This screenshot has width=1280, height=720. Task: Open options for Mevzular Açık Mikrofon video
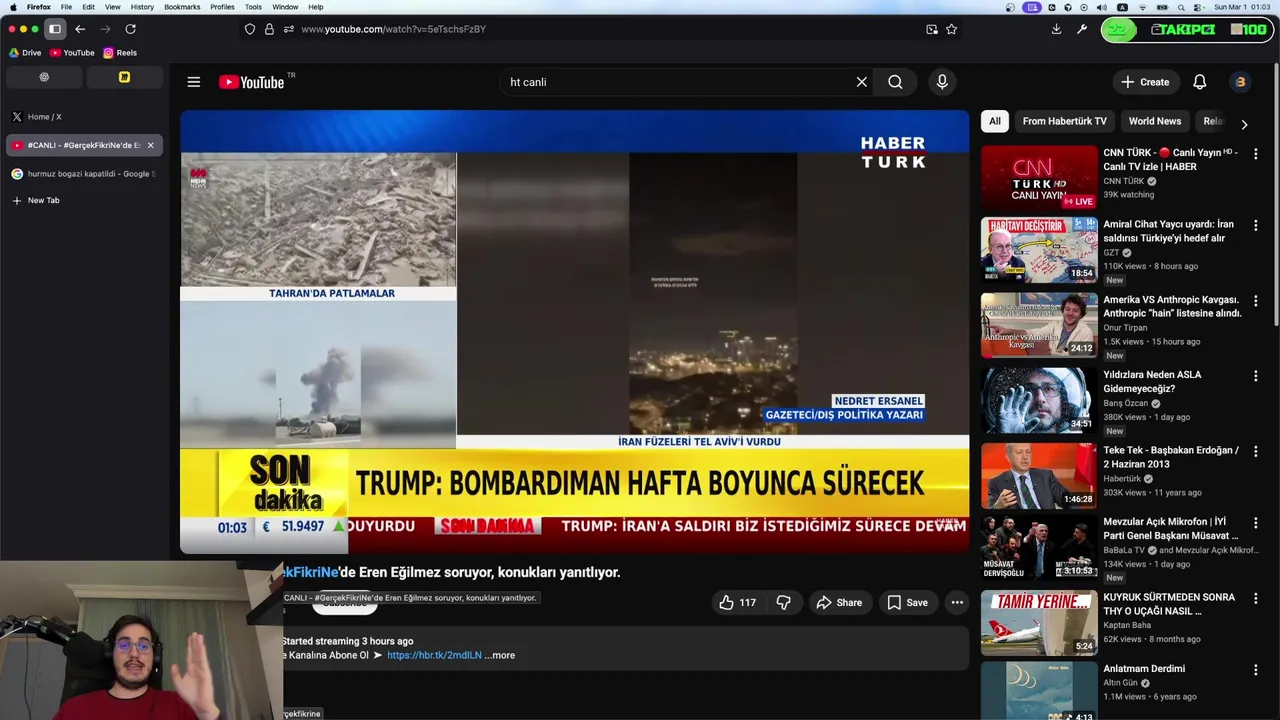point(1256,523)
